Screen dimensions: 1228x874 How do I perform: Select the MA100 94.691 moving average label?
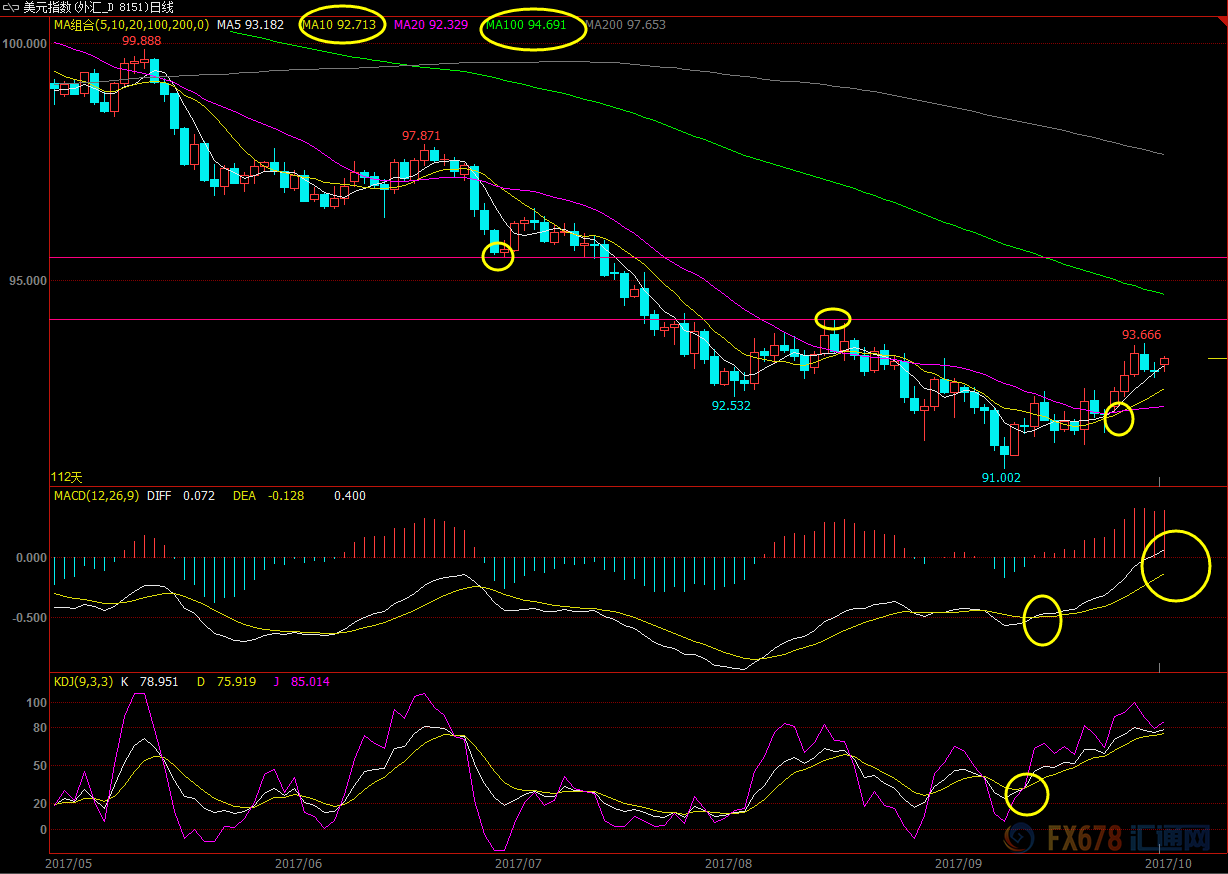click(532, 25)
